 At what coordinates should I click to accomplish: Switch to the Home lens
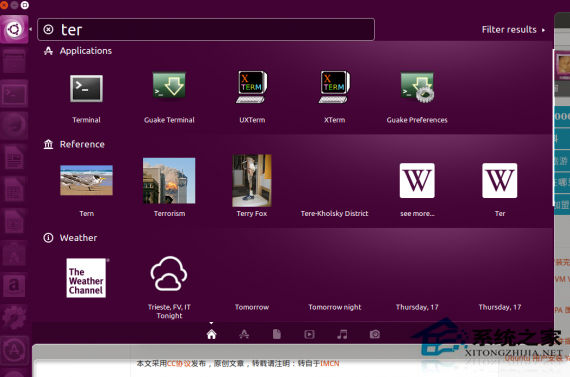211,334
